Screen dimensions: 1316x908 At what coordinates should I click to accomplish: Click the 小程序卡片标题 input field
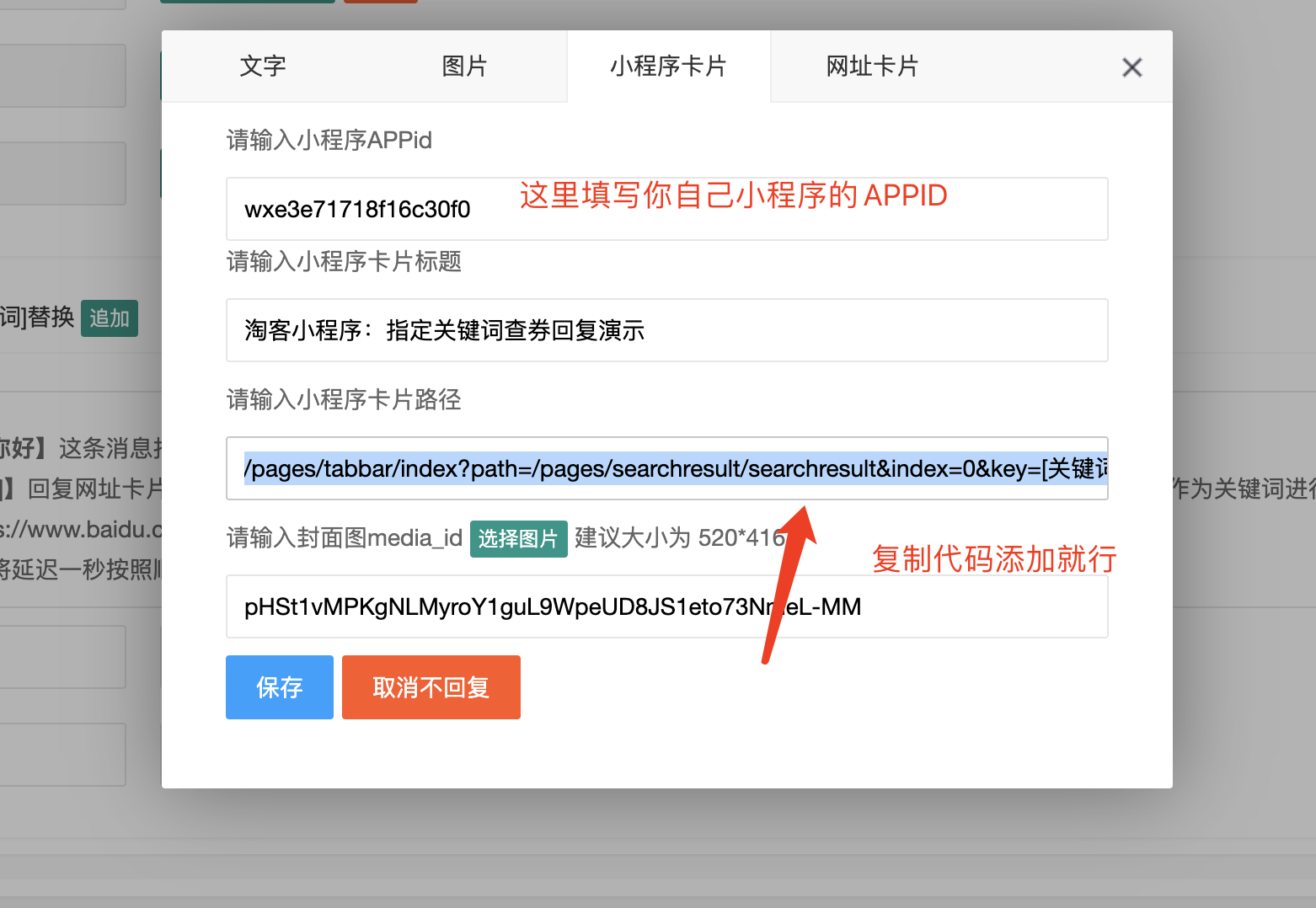pos(667,330)
